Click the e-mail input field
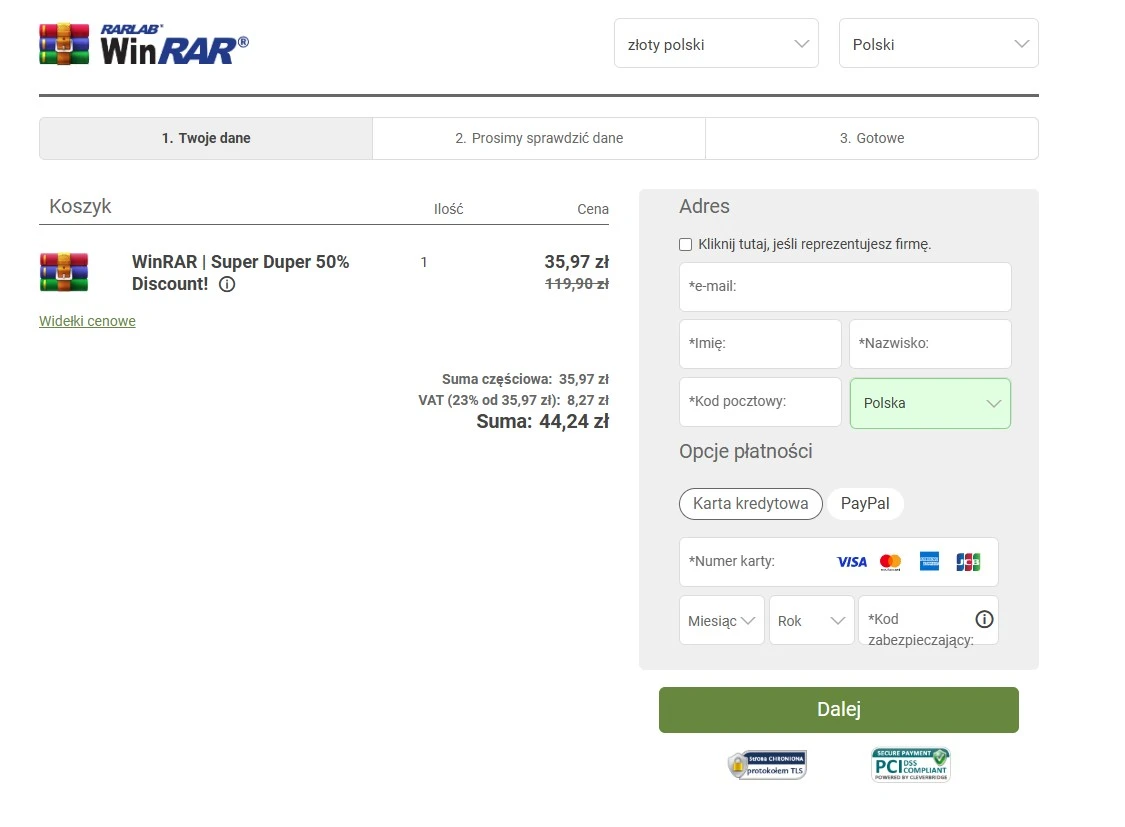Screen dimensions: 1125x827 click(845, 286)
